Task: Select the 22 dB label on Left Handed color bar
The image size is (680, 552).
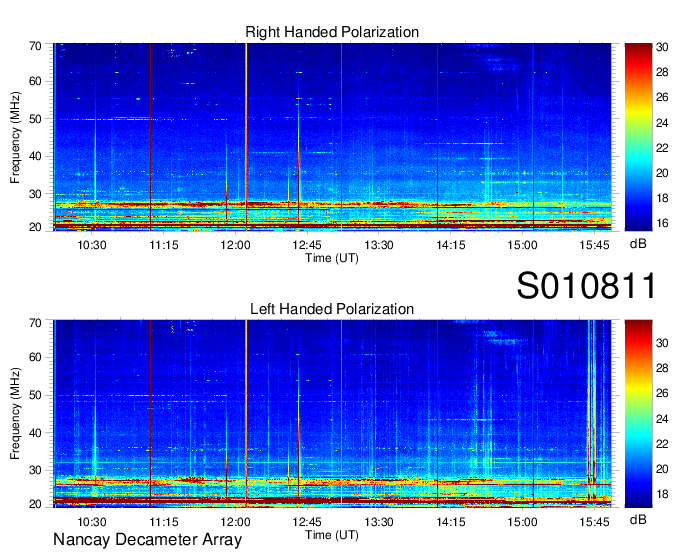Action: 662,444
